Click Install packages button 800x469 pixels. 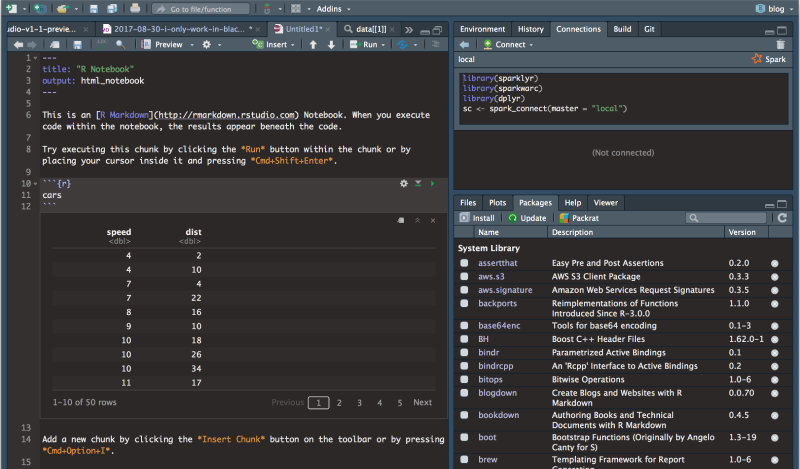coord(478,218)
